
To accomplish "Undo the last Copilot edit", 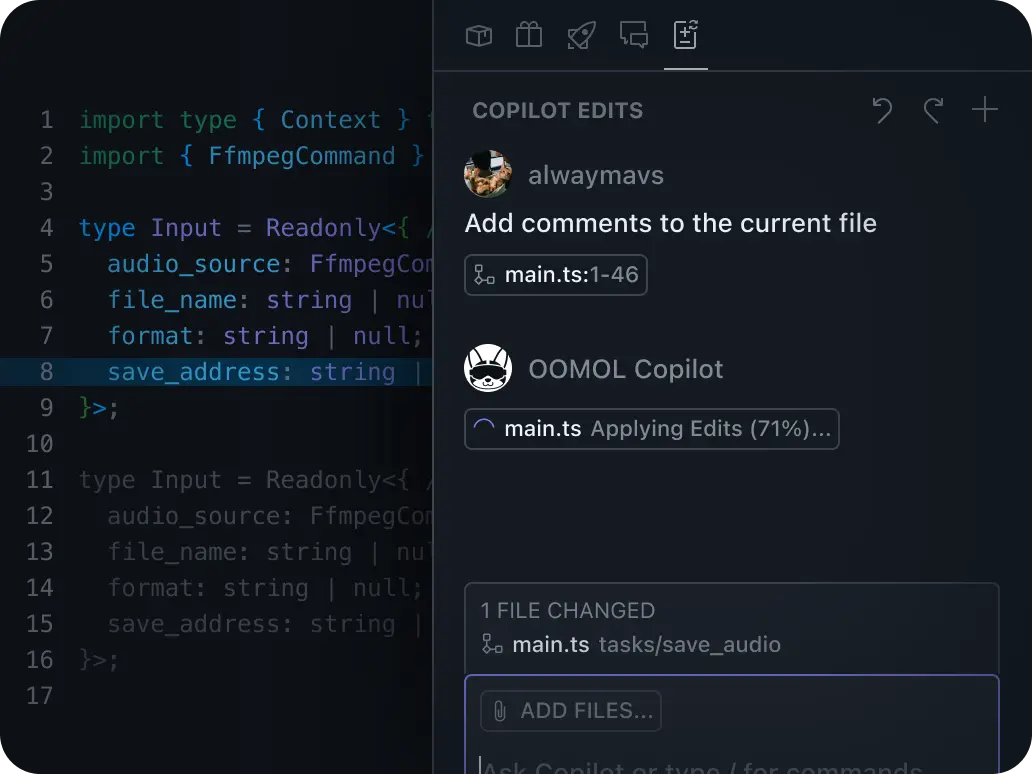I will (x=883, y=111).
